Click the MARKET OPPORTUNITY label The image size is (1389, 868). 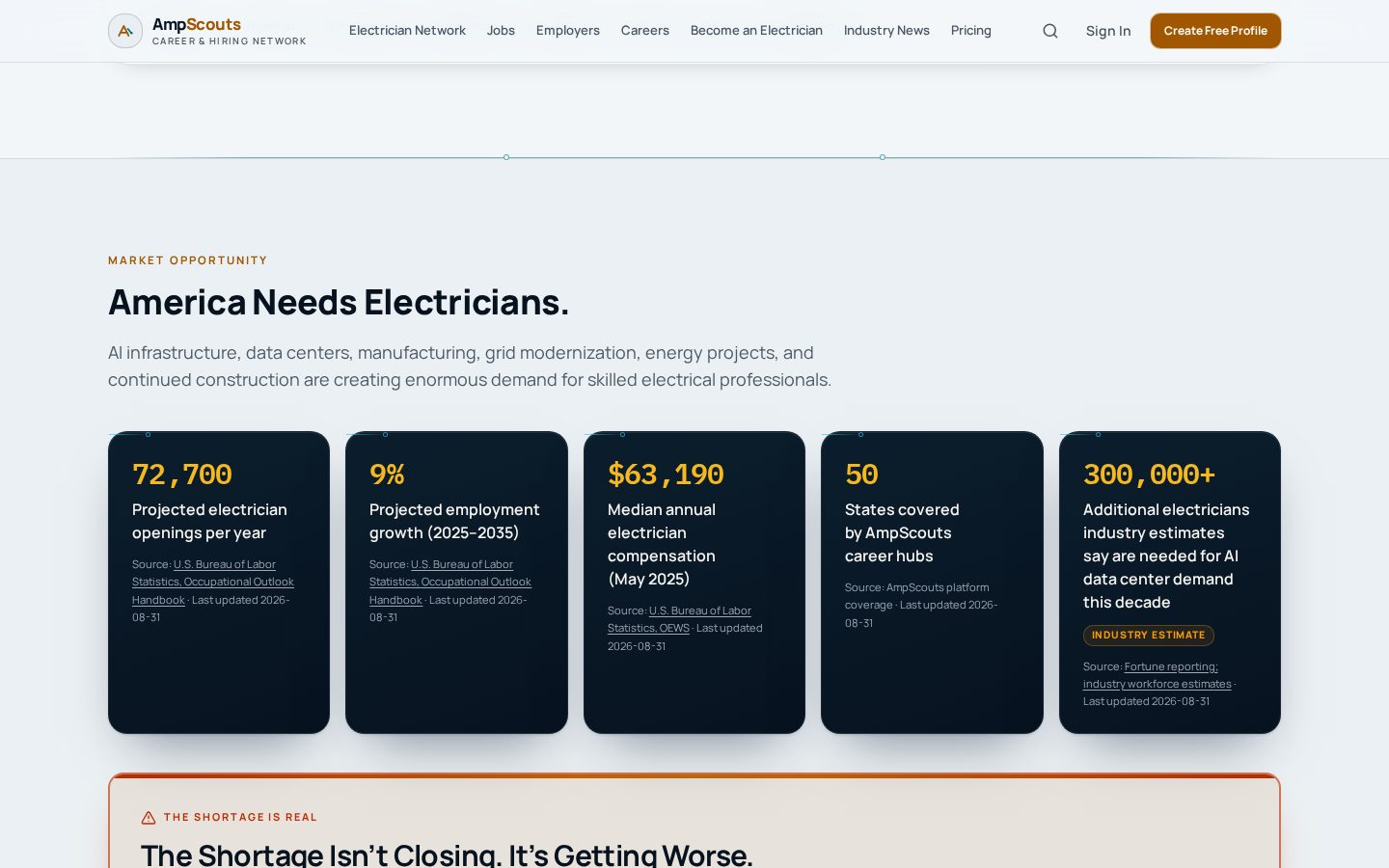(188, 260)
